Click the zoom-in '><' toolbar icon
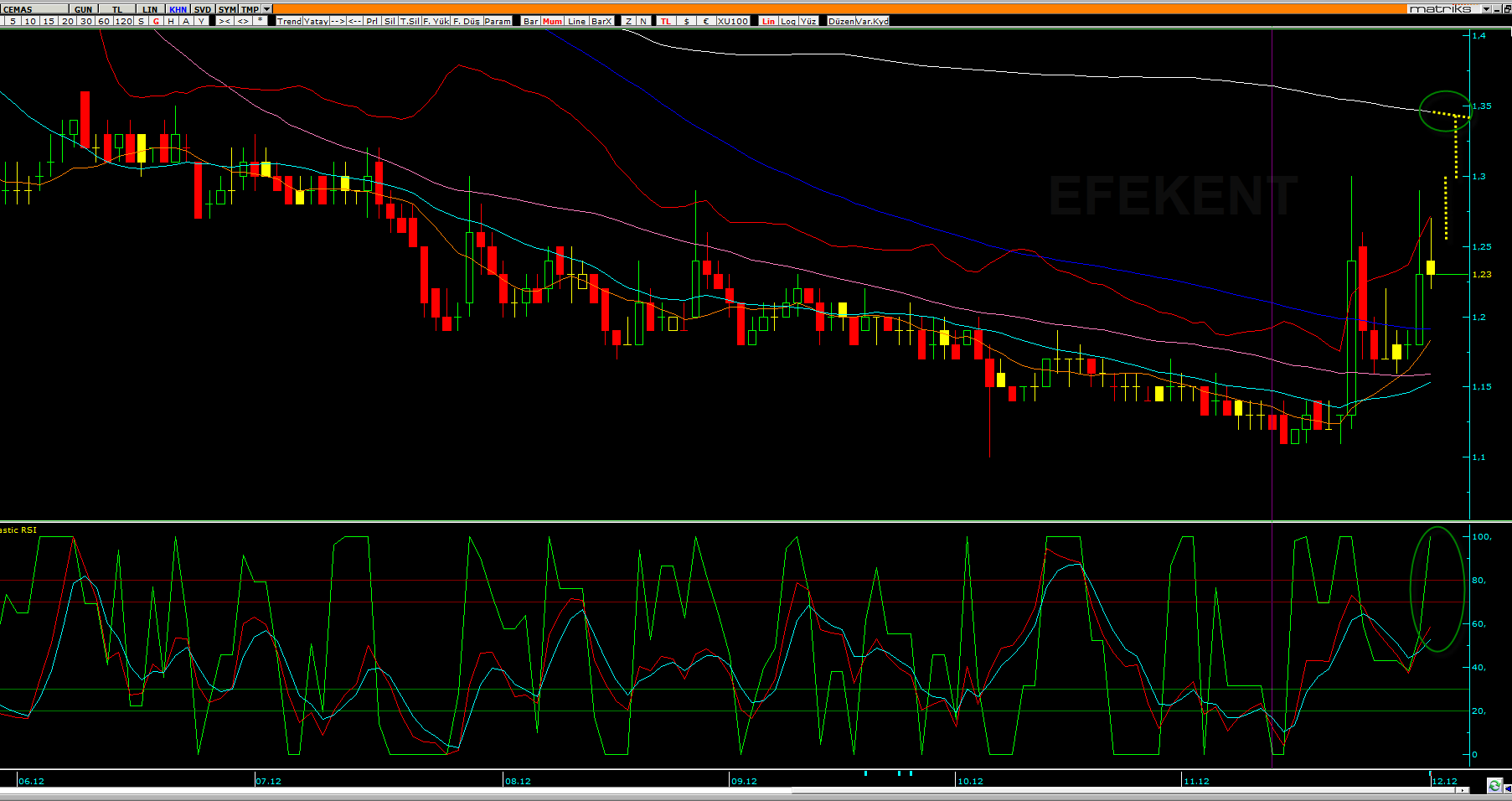This screenshot has height=801, width=1512. [224, 21]
